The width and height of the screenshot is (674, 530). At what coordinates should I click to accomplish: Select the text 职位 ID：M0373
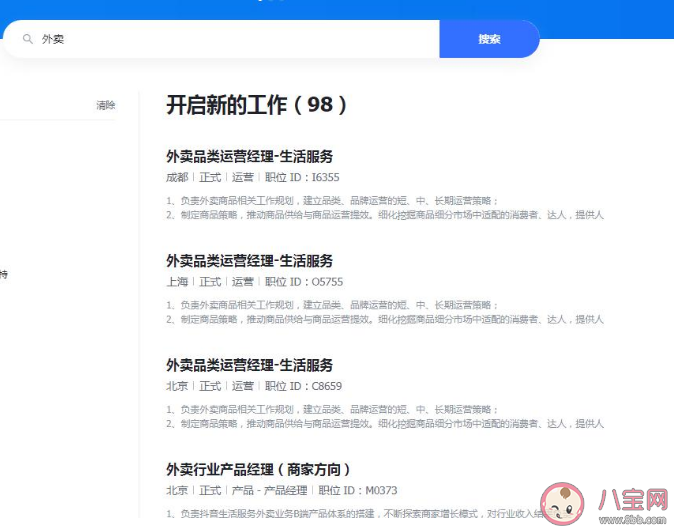358,490
